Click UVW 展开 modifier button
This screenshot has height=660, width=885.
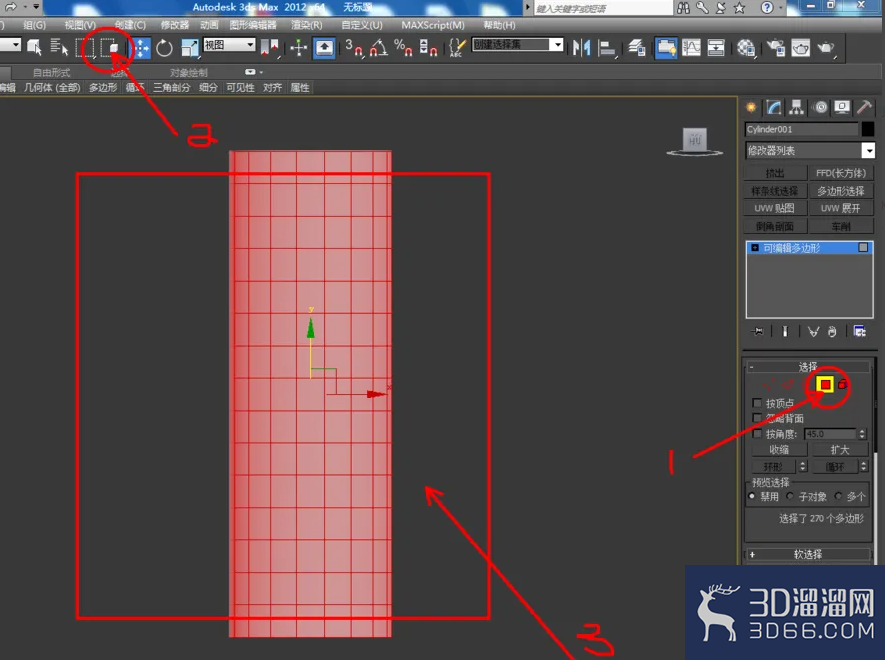(x=840, y=208)
